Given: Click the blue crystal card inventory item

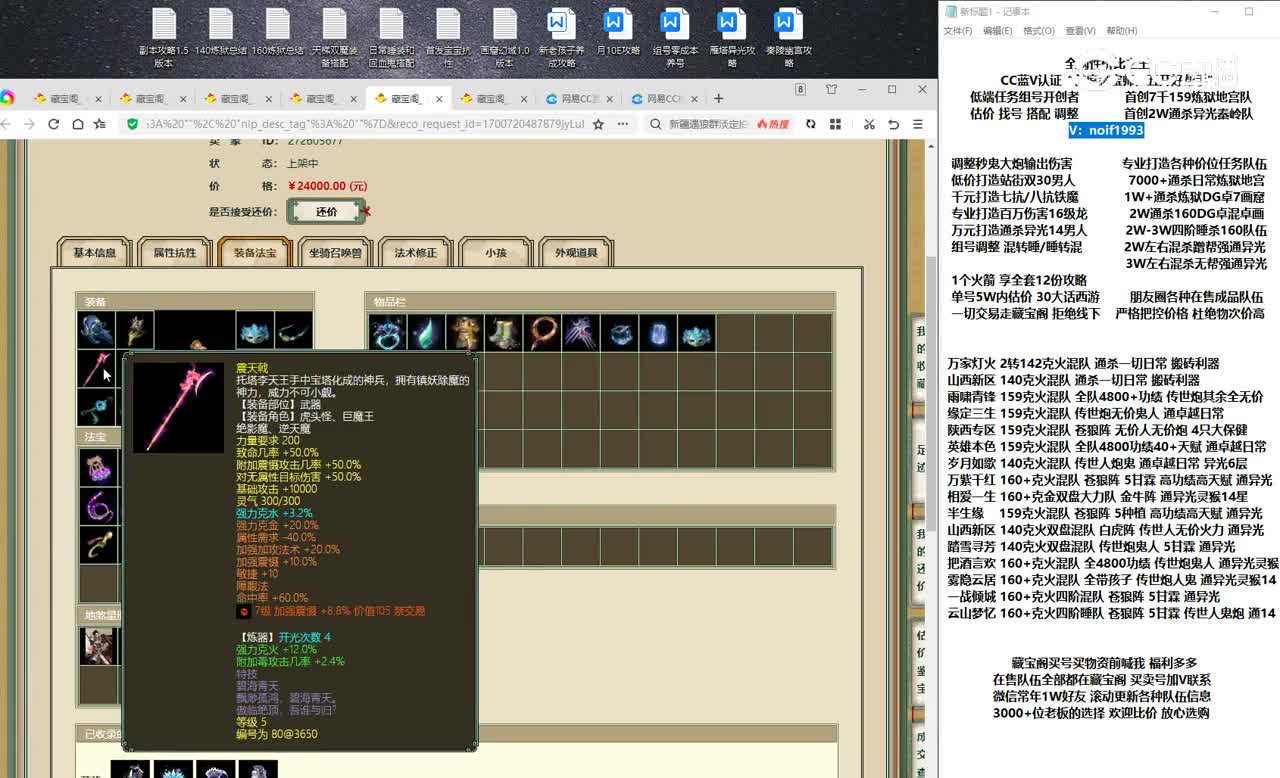Looking at the screenshot, I should pyautogui.click(x=658, y=333).
